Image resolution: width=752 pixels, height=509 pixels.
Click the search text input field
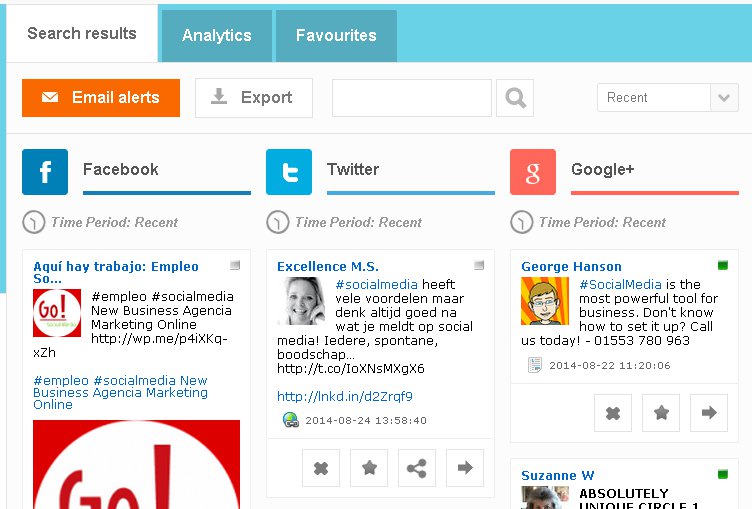[412, 98]
